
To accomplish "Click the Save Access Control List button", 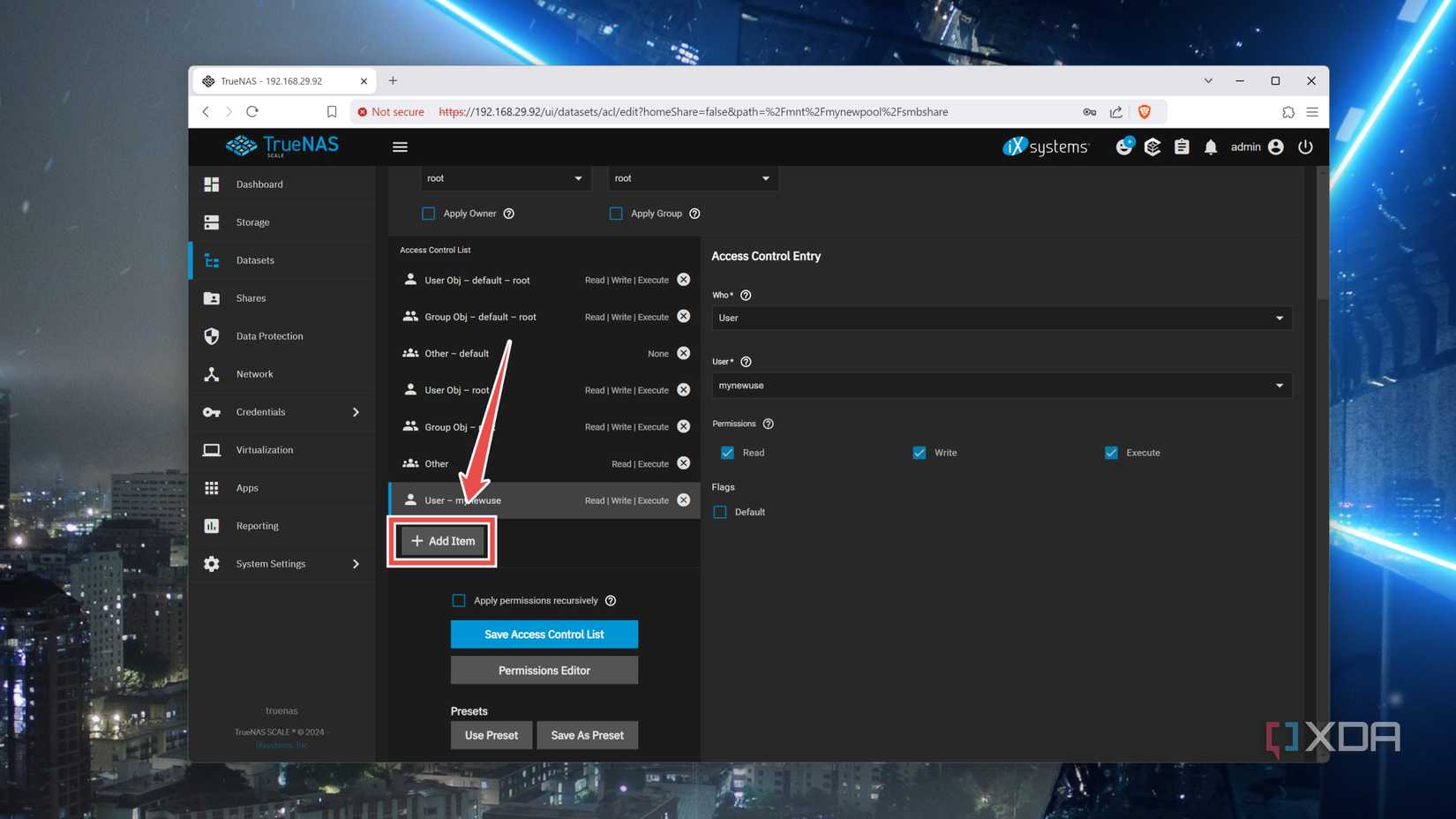I will [544, 634].
